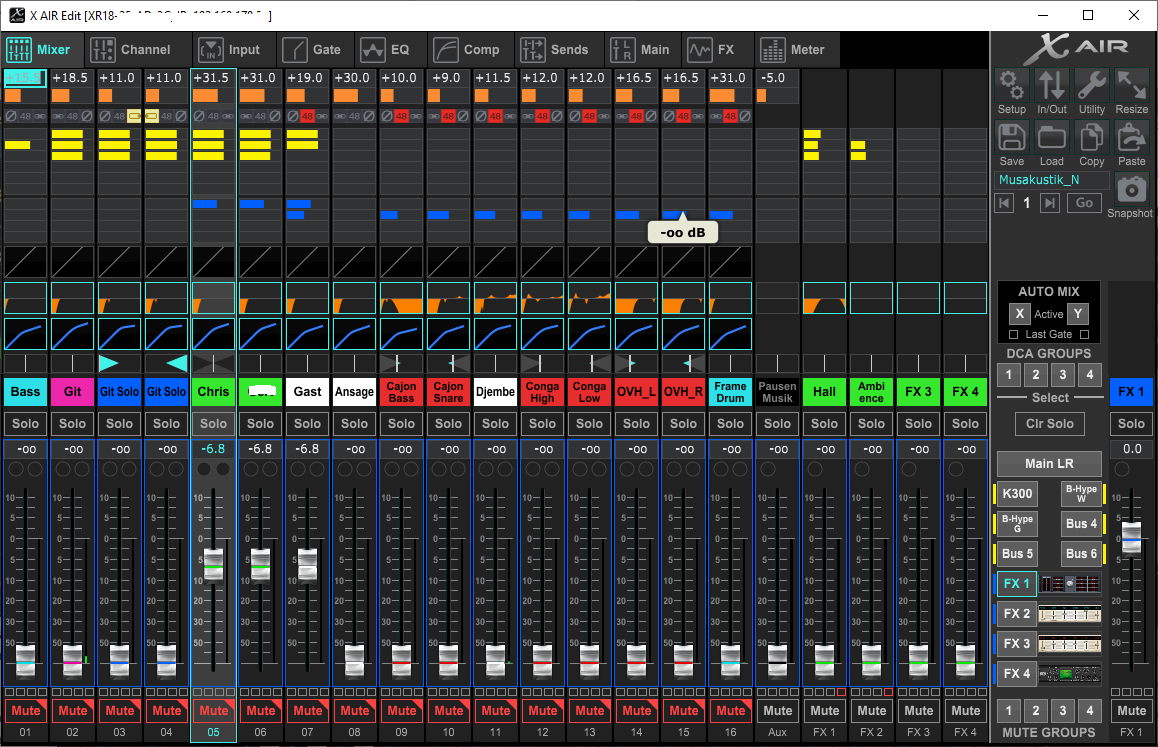Select the Main LR bus
This screenshot has height=747, width=1158.
click(1049, 463)
